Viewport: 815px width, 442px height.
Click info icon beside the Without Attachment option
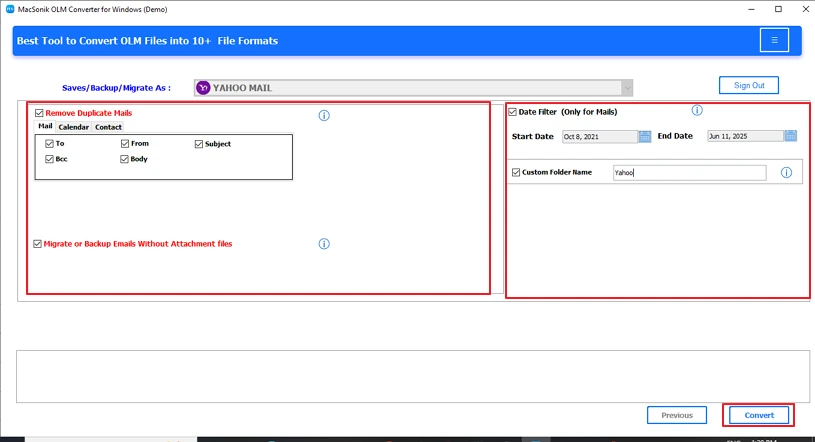pyautogui.click(x=324, y=244)
